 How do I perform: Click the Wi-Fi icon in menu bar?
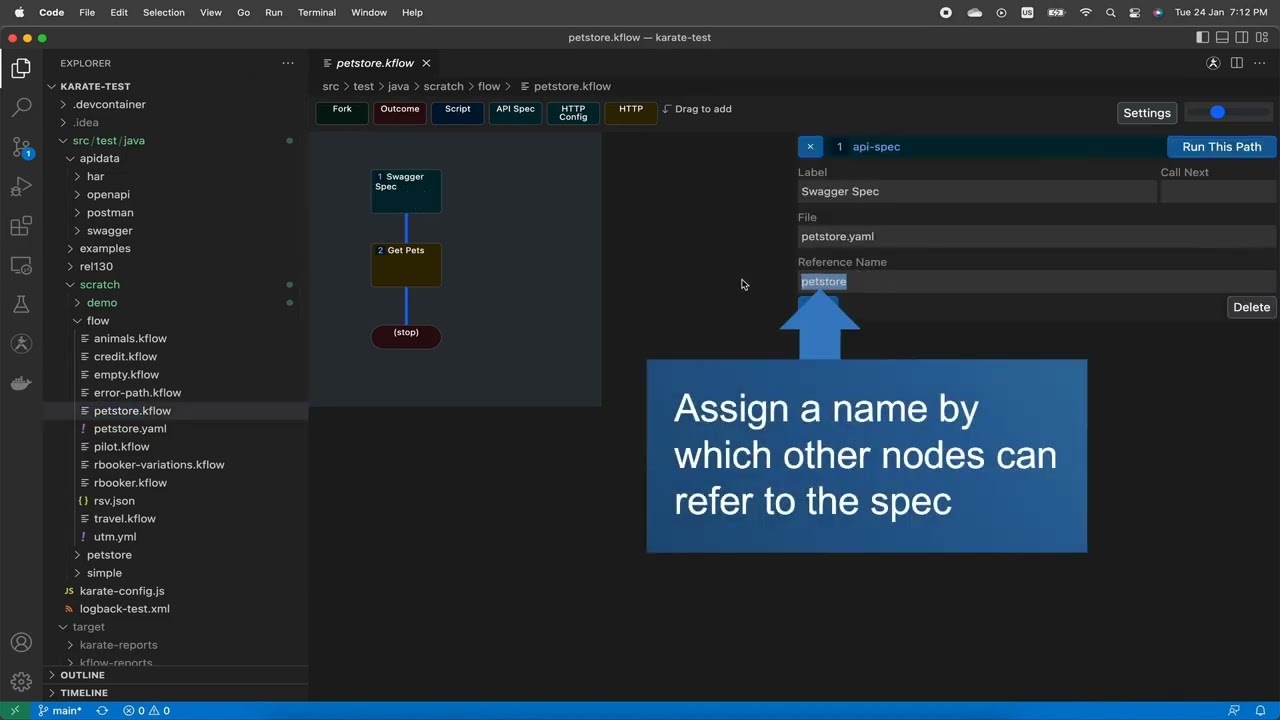(1086, 12)
